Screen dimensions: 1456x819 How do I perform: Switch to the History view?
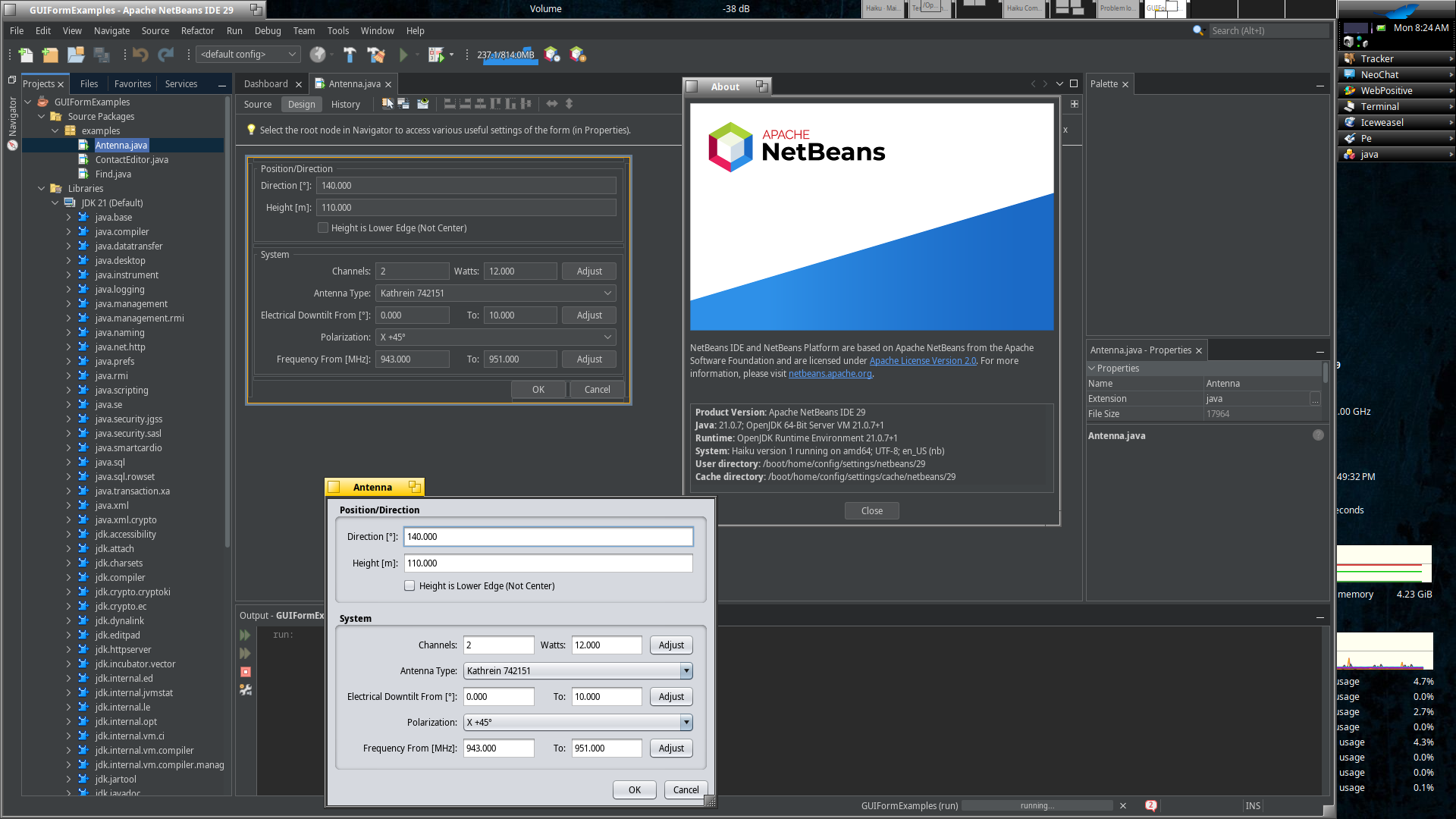[346, 105]
